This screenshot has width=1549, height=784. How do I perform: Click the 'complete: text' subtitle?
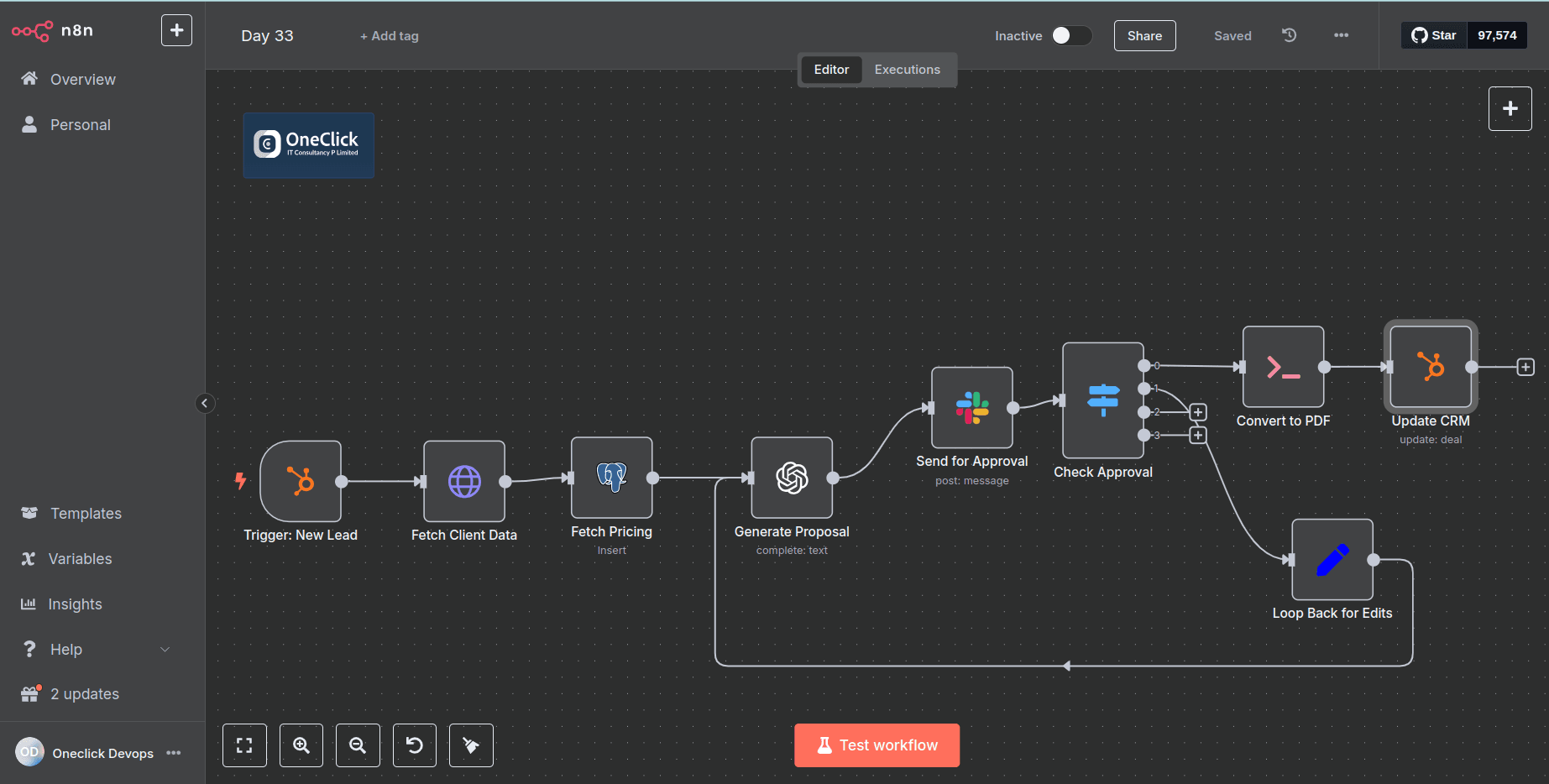[x=792, y=551]
